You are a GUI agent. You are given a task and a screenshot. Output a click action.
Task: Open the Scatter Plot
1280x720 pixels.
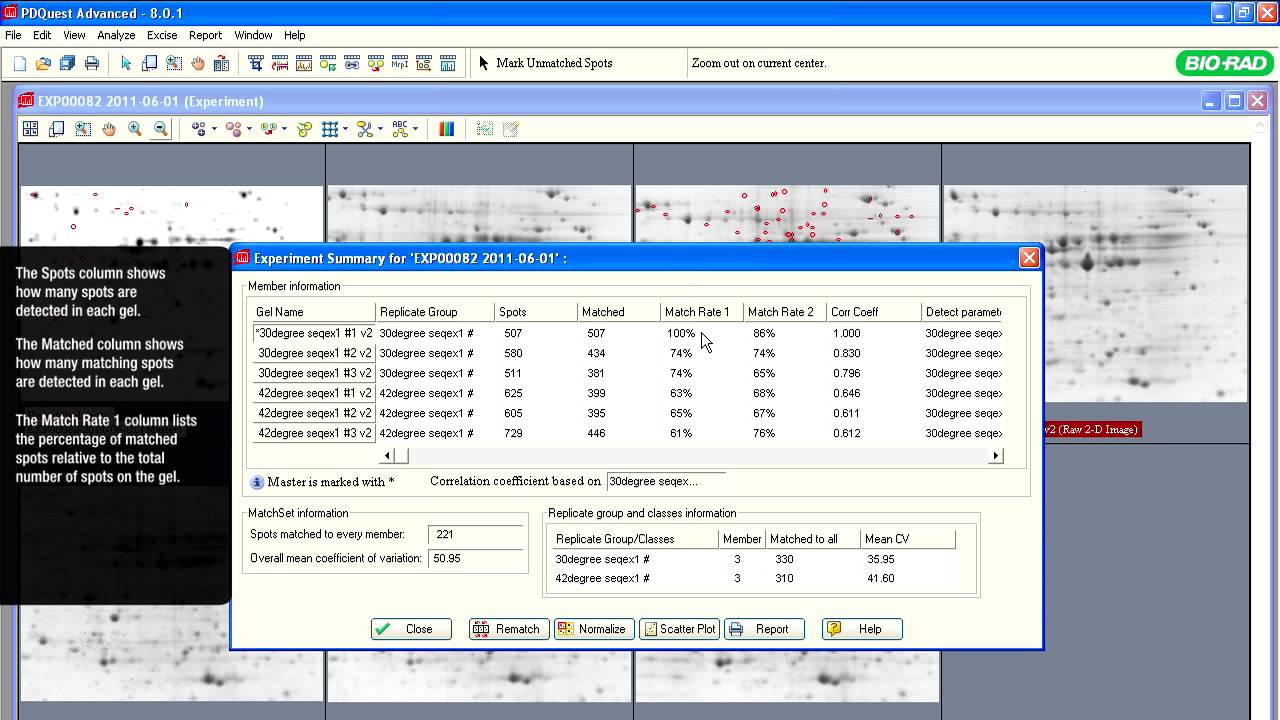680,629
